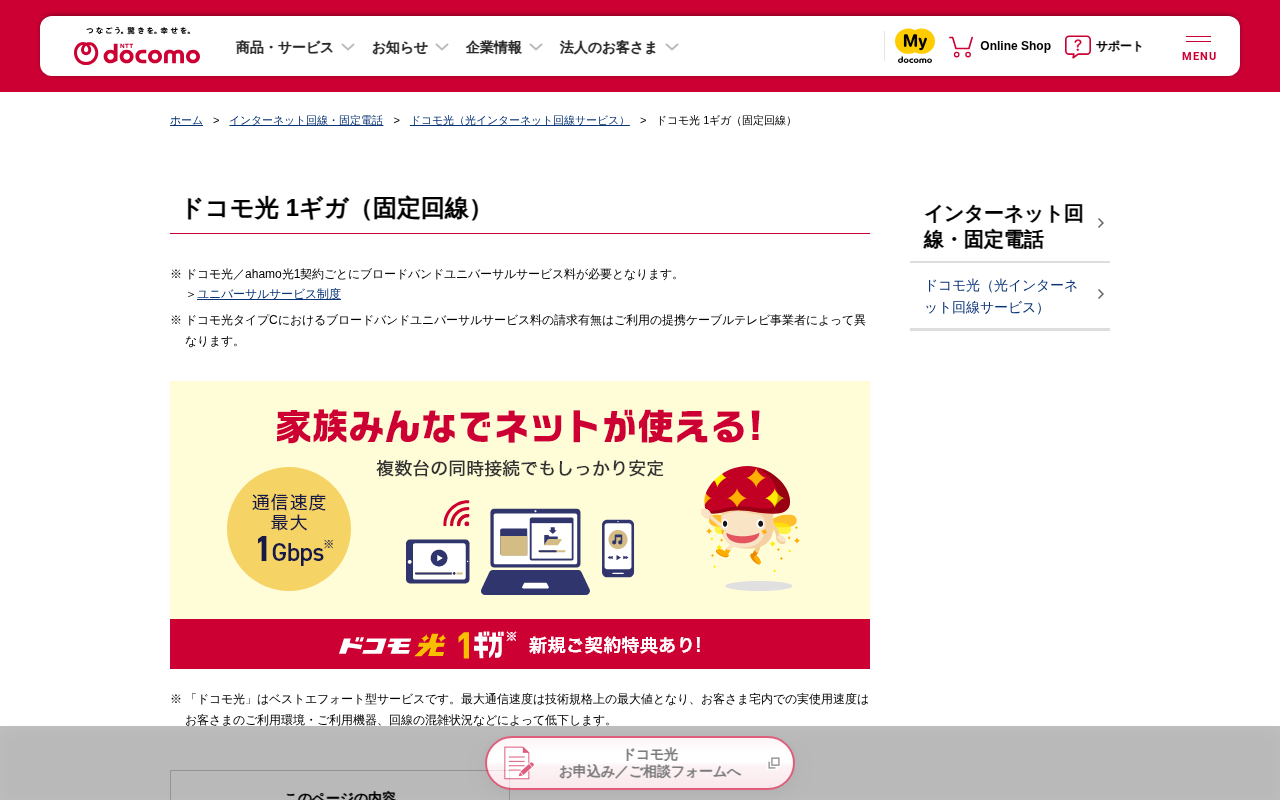This screenshot has height=800, width=1280.
Task: Expand the 商品・サービス dropdown
Action: tap(295, 47)
